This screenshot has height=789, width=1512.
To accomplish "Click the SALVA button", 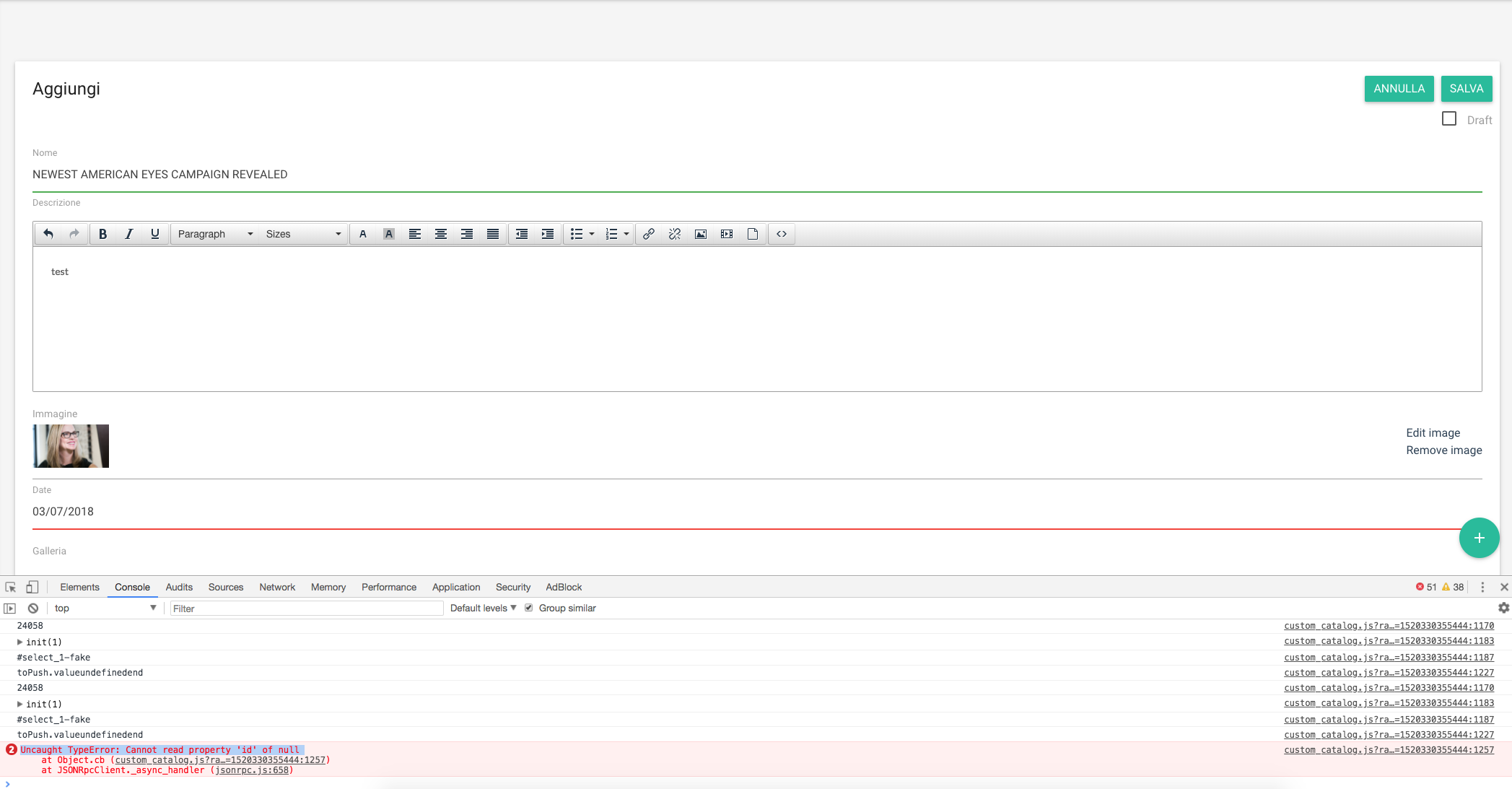I will click(1466, 89).
